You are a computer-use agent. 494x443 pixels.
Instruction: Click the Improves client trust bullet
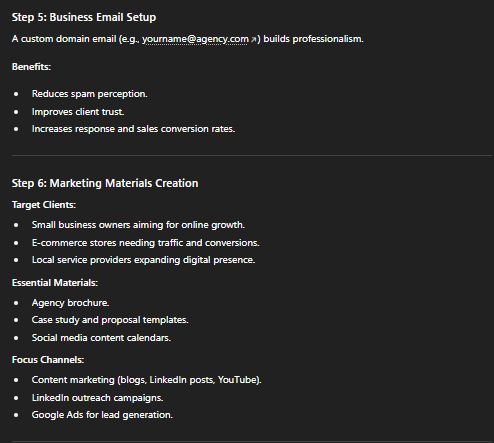(78, 112)
